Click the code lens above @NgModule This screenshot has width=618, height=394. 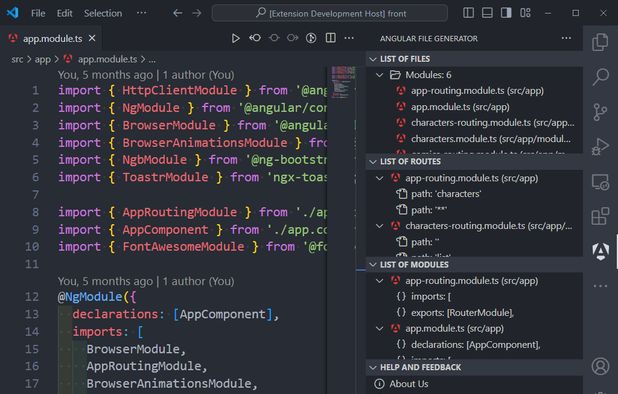[146, 281]
